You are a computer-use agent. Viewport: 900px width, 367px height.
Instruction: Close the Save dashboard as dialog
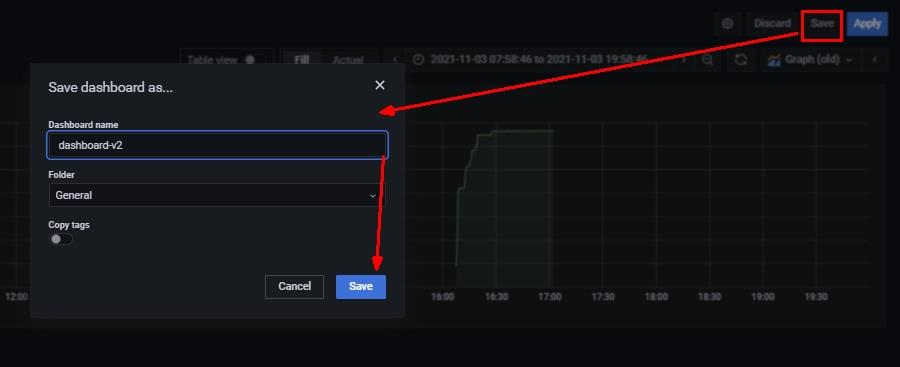click(x=379, y=85)
